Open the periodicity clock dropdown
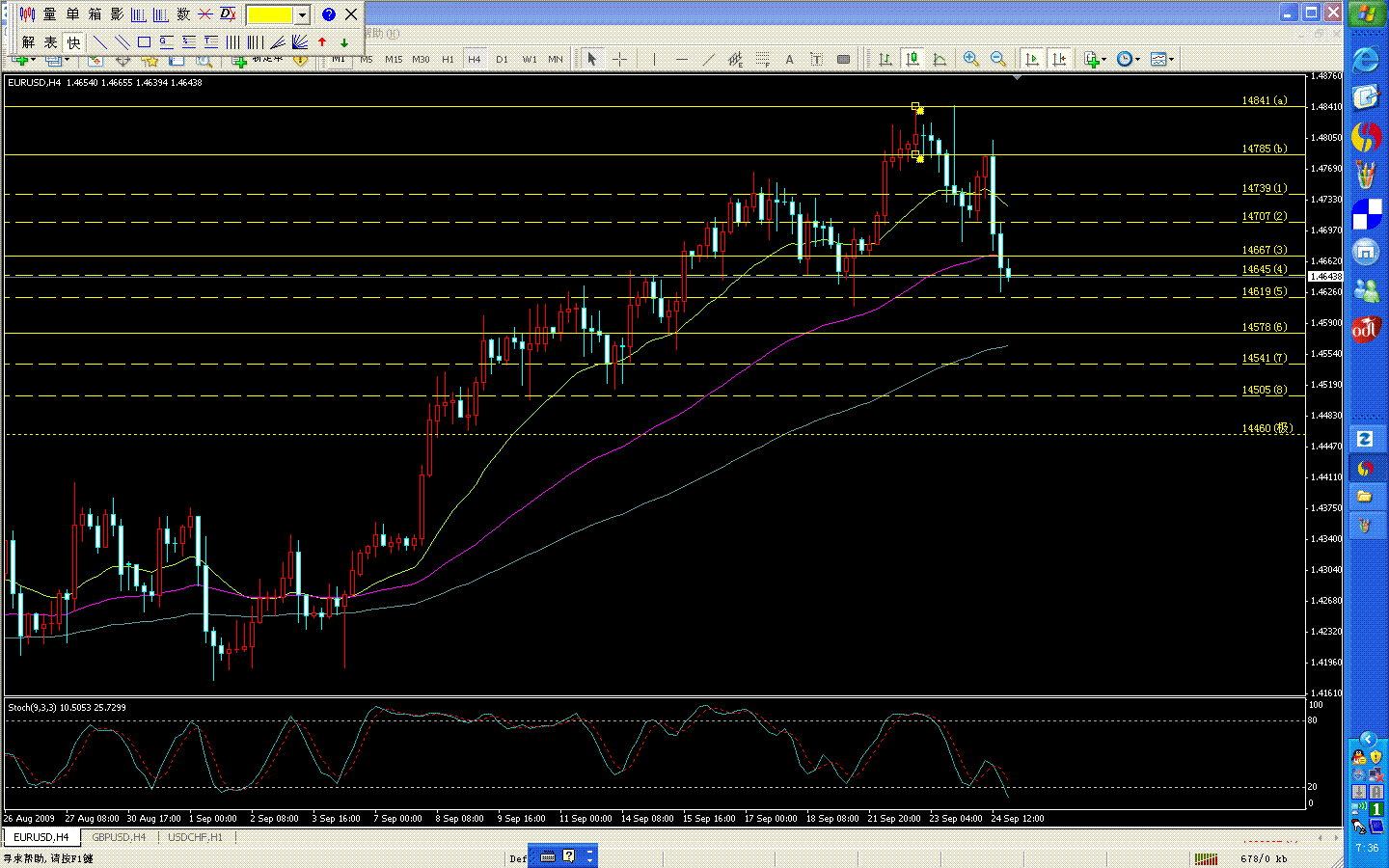 click(x=1128, y=60)
